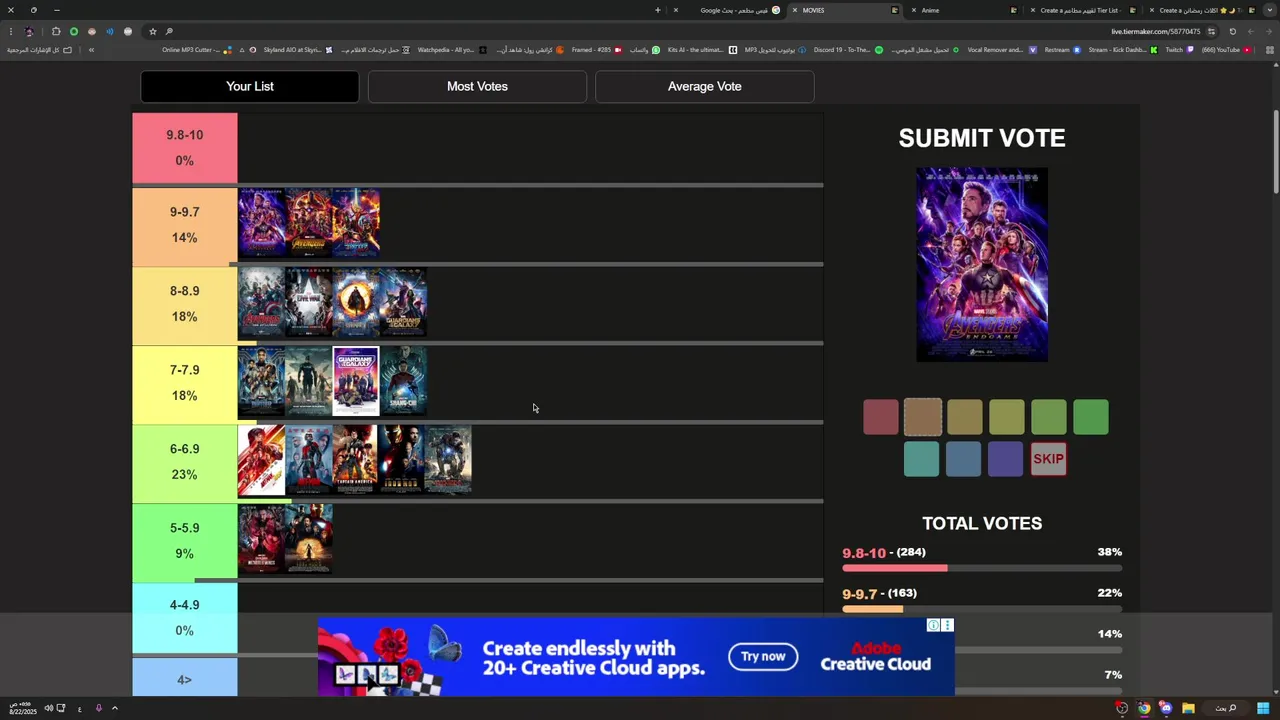
Task: Select the second poster in the 5-5.9 tier
Action: (308, 539)
